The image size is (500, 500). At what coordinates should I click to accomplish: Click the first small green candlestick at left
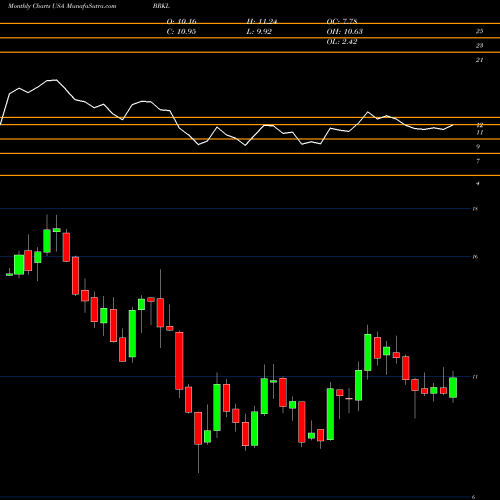(x=9, y=274)
